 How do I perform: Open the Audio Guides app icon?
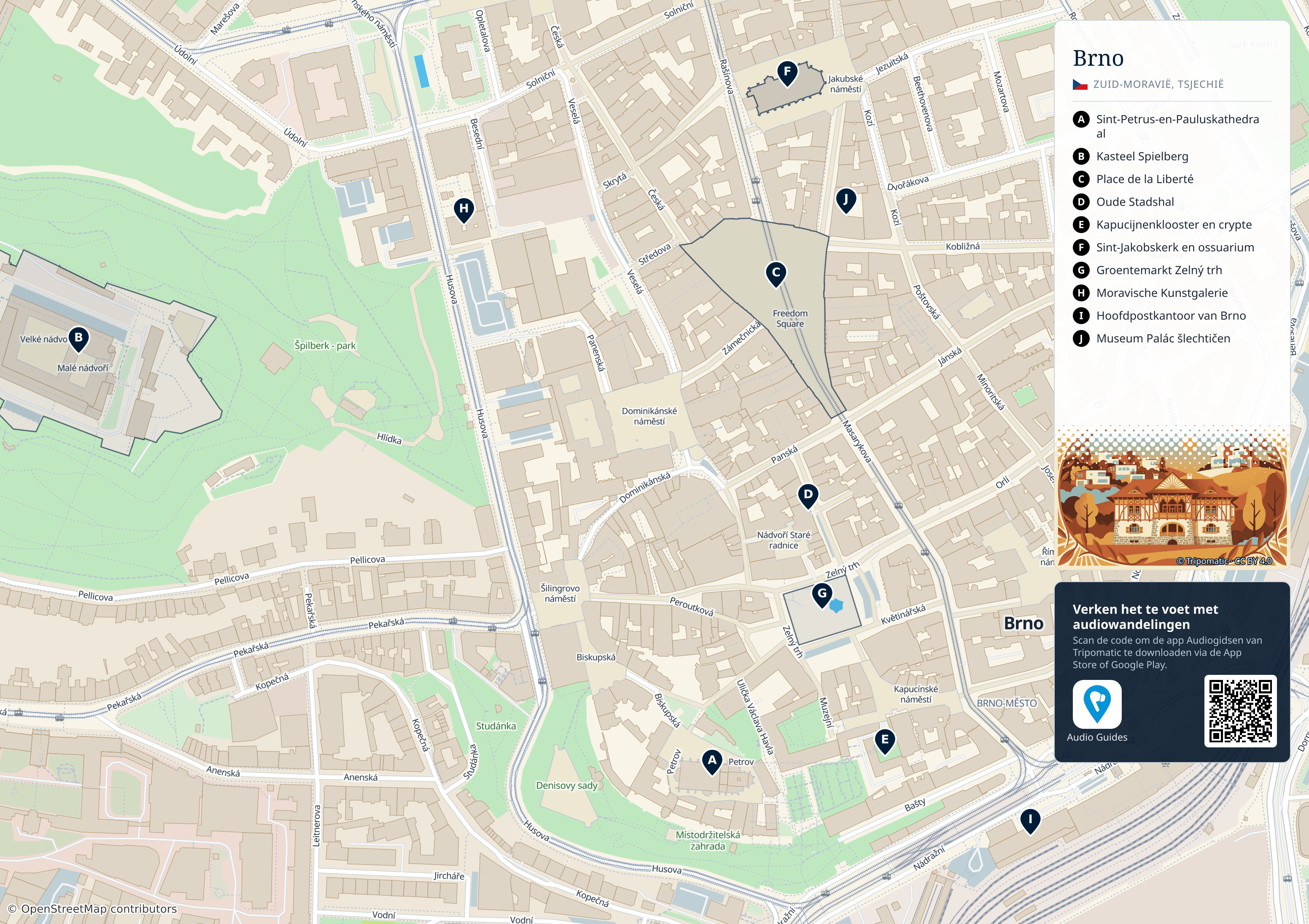[x=1097, y=704]
